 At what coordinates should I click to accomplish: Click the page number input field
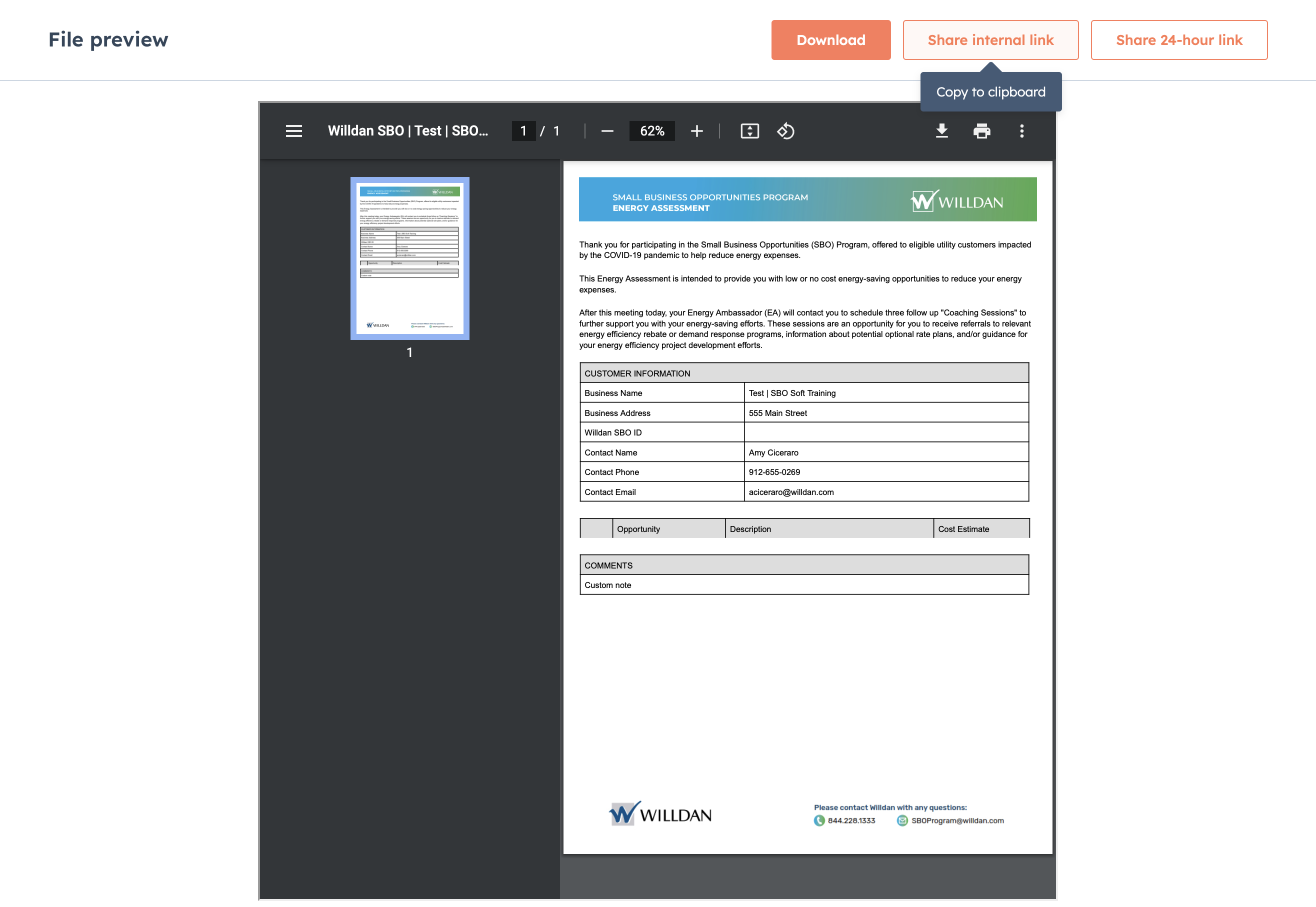(523, 131)
